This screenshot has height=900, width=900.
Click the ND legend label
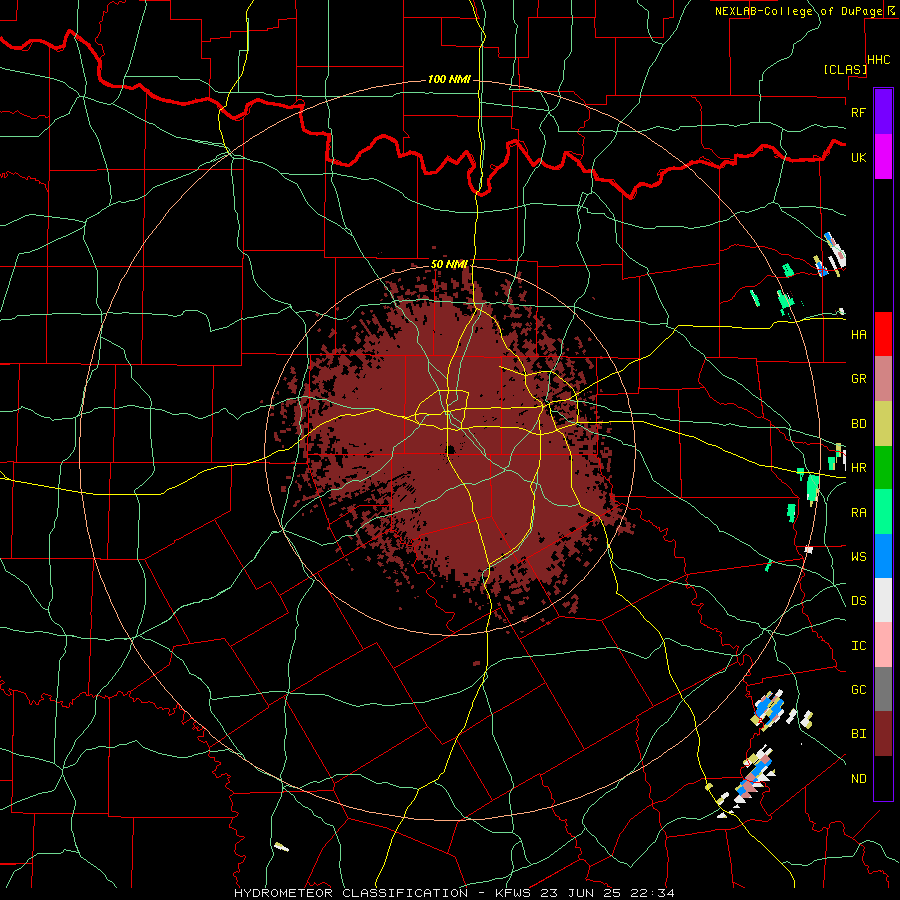(x=858, y=779)
